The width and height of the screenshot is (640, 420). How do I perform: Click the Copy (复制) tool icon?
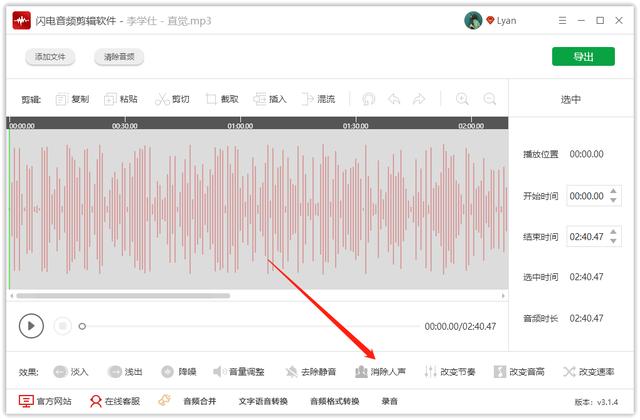72,99
